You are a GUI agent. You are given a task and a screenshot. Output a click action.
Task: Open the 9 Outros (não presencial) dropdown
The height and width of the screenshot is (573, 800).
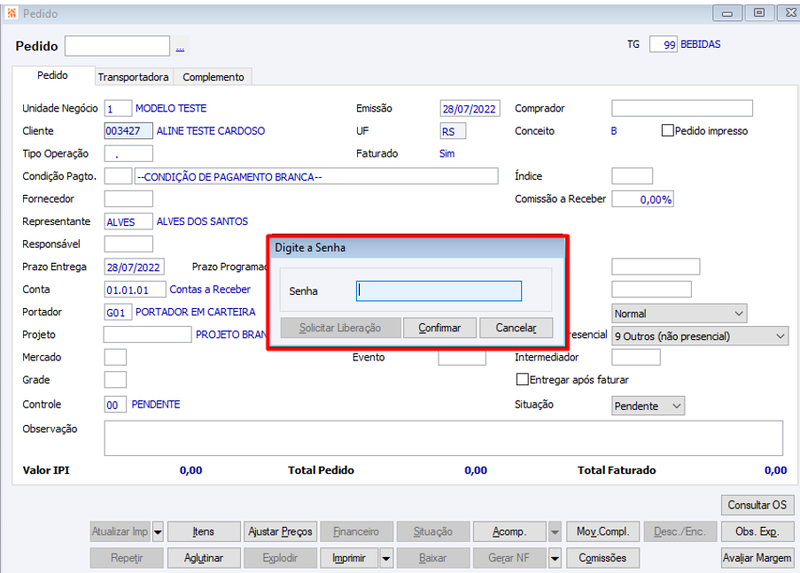point(699,336)
